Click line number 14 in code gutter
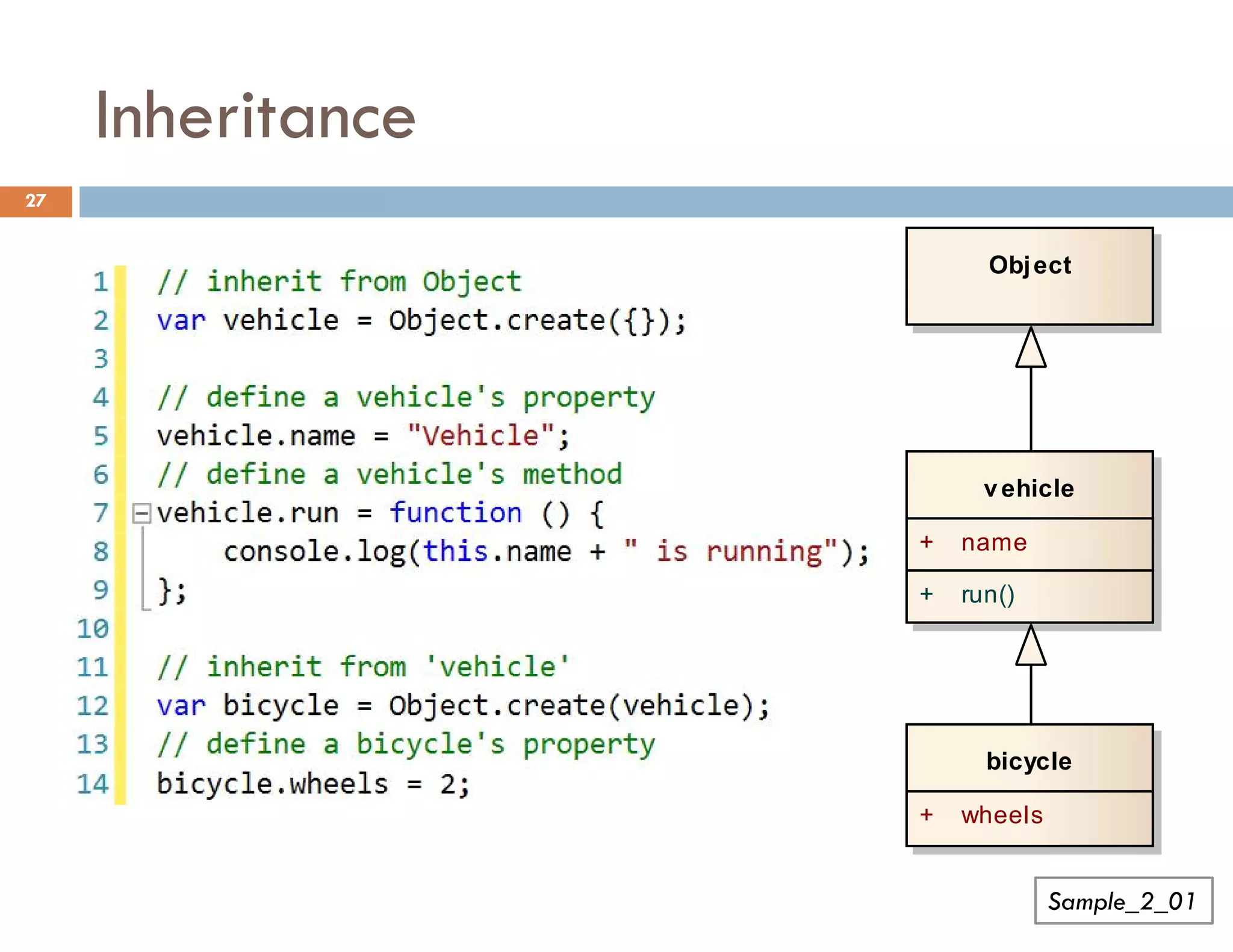Viewport: 1233px width, 952px height. (93, 784)
